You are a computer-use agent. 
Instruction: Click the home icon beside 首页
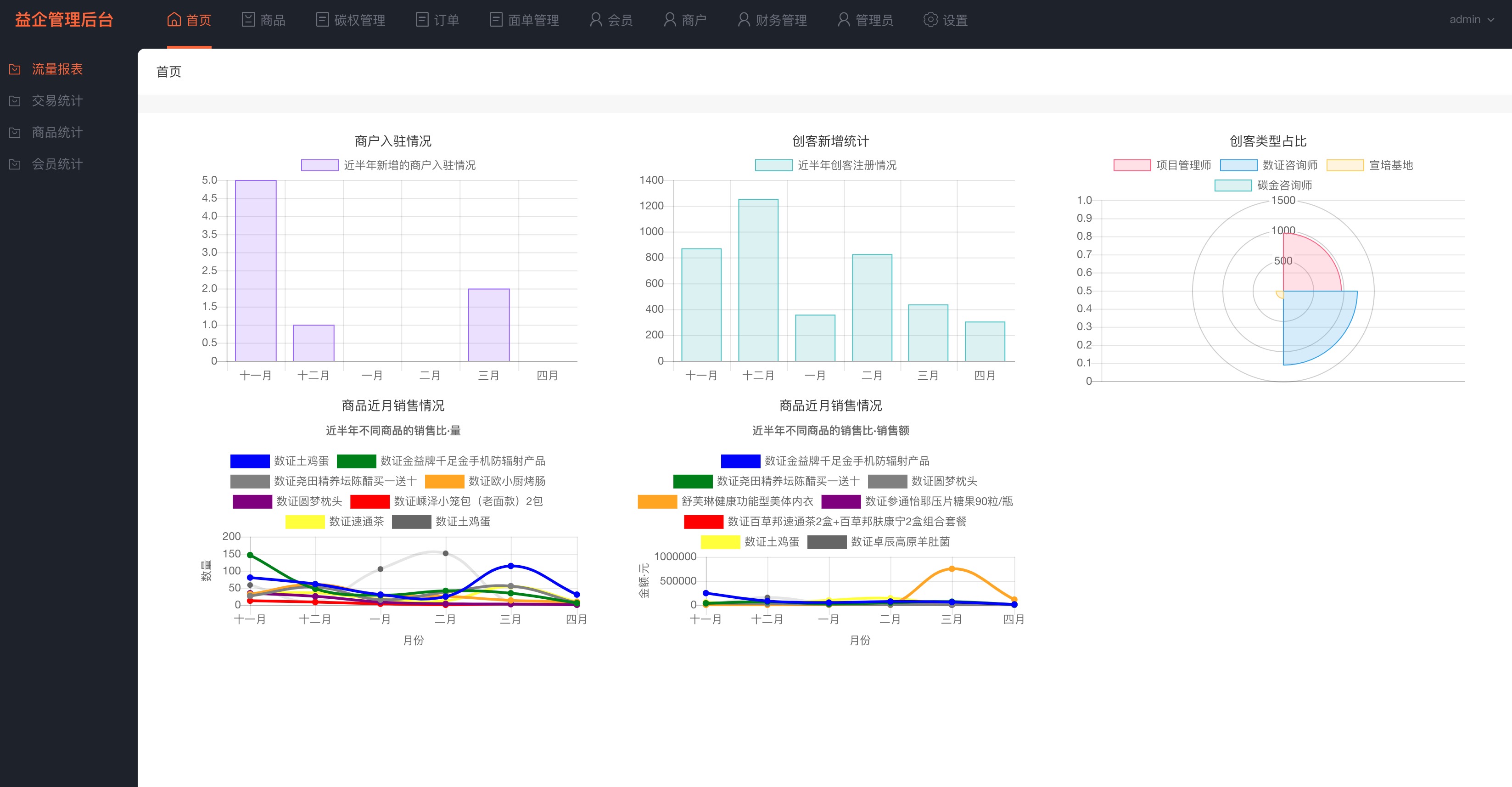pos(174,19)
